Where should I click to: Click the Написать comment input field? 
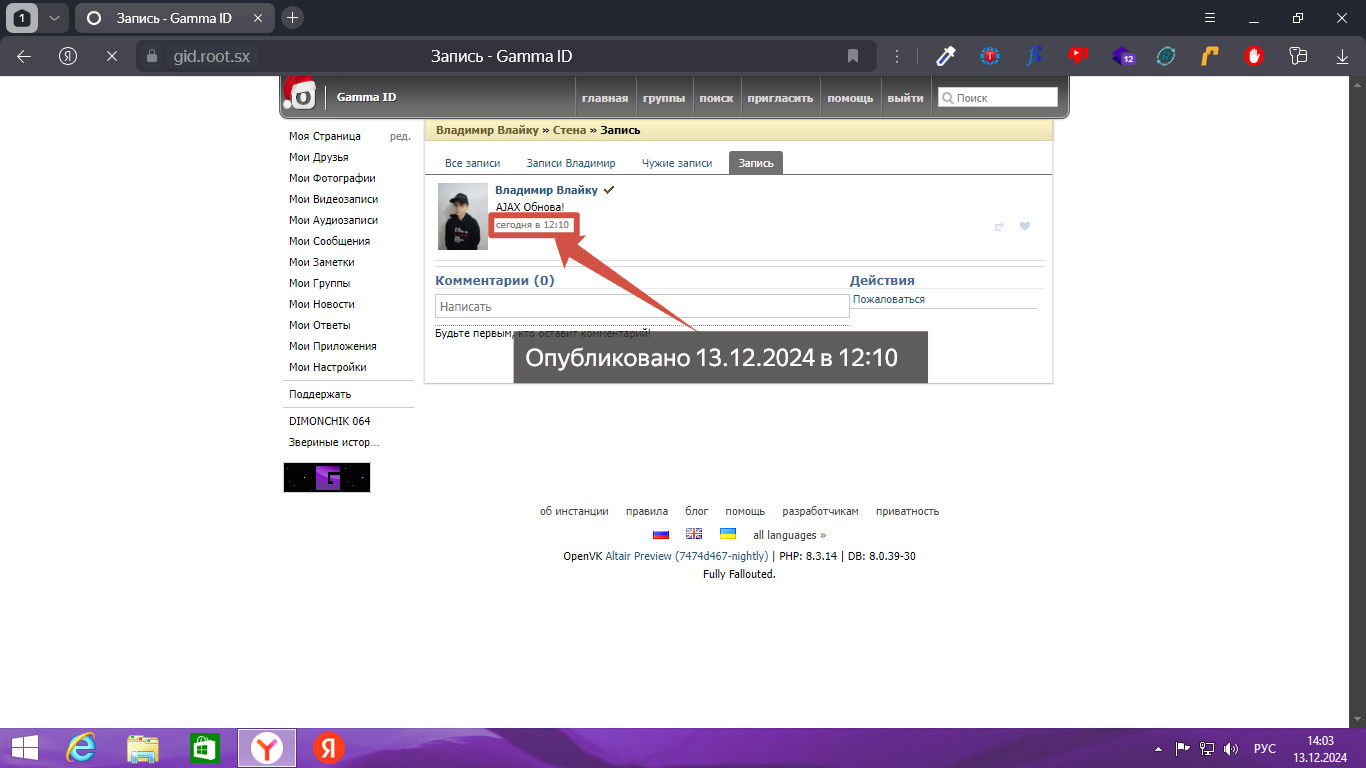(x=642, y=307)
